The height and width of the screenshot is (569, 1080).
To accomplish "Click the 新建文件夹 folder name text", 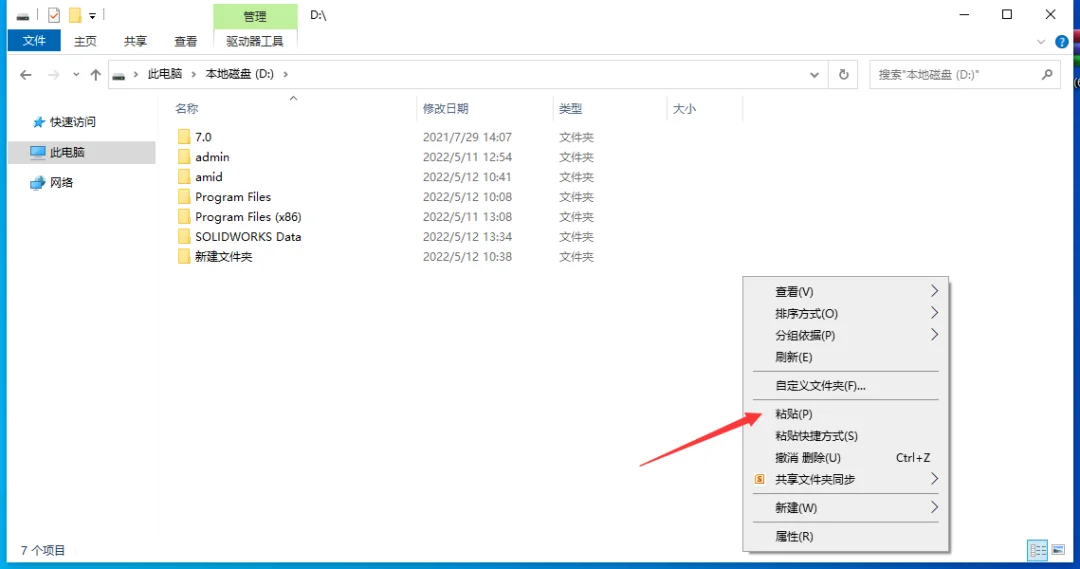I will 224,256.
